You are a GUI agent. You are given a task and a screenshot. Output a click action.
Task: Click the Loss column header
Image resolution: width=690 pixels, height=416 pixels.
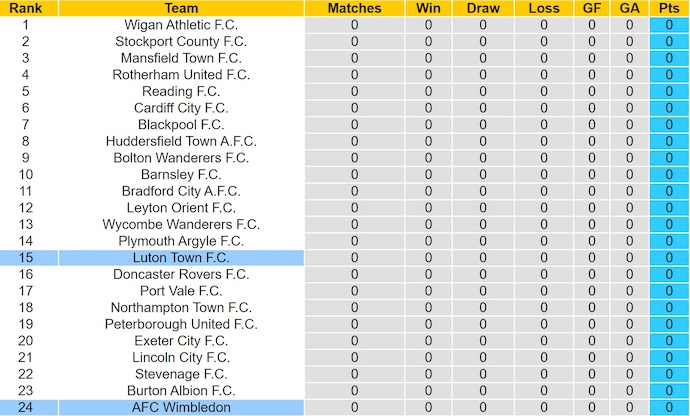(544, 8)
